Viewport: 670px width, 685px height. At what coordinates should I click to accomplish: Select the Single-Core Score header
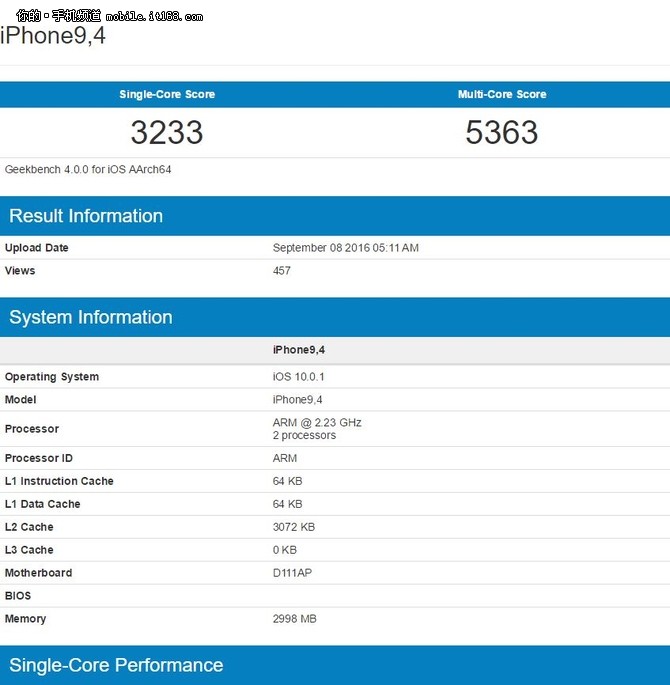click(x=167, y=94)
